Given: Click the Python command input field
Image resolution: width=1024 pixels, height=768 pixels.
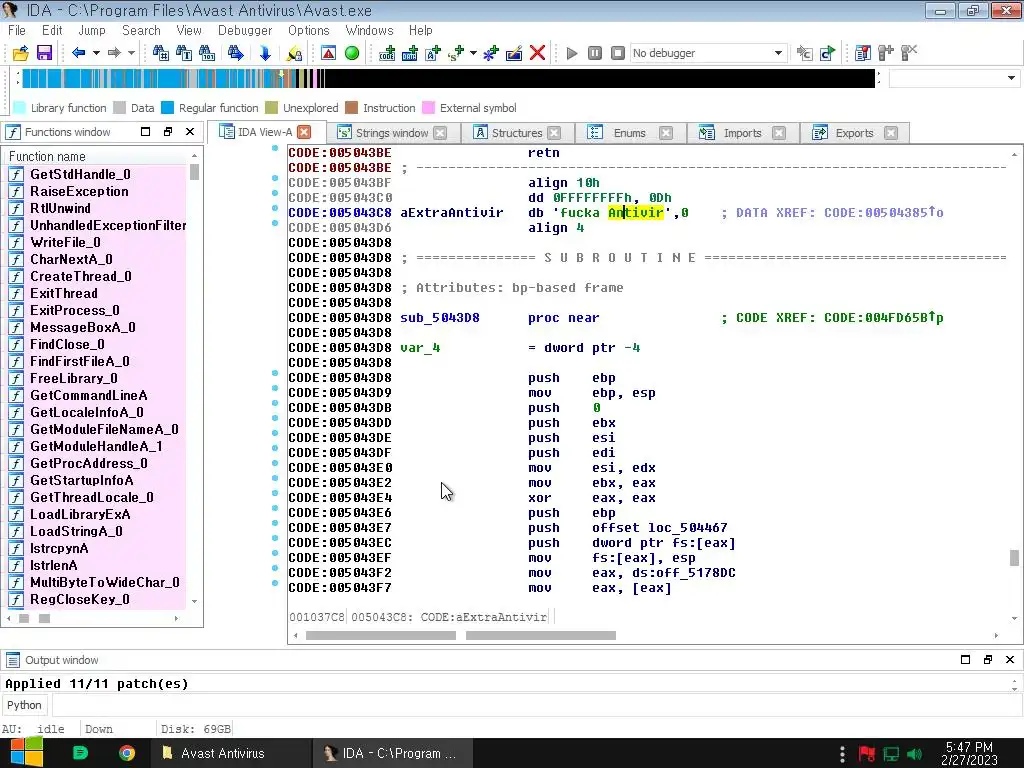Looking at the screenshot, I should click(536, 705).
